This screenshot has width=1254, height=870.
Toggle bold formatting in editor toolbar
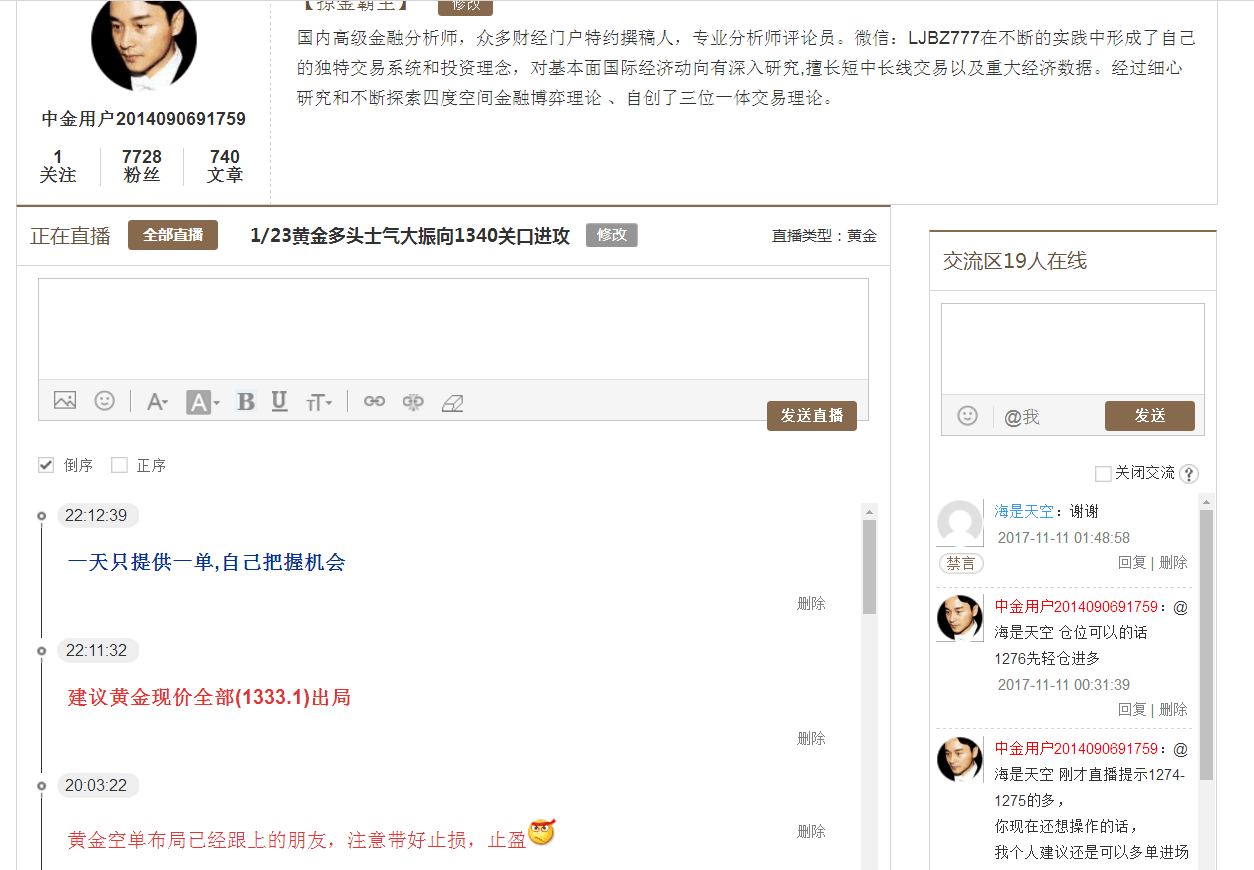tap(246, 402)
